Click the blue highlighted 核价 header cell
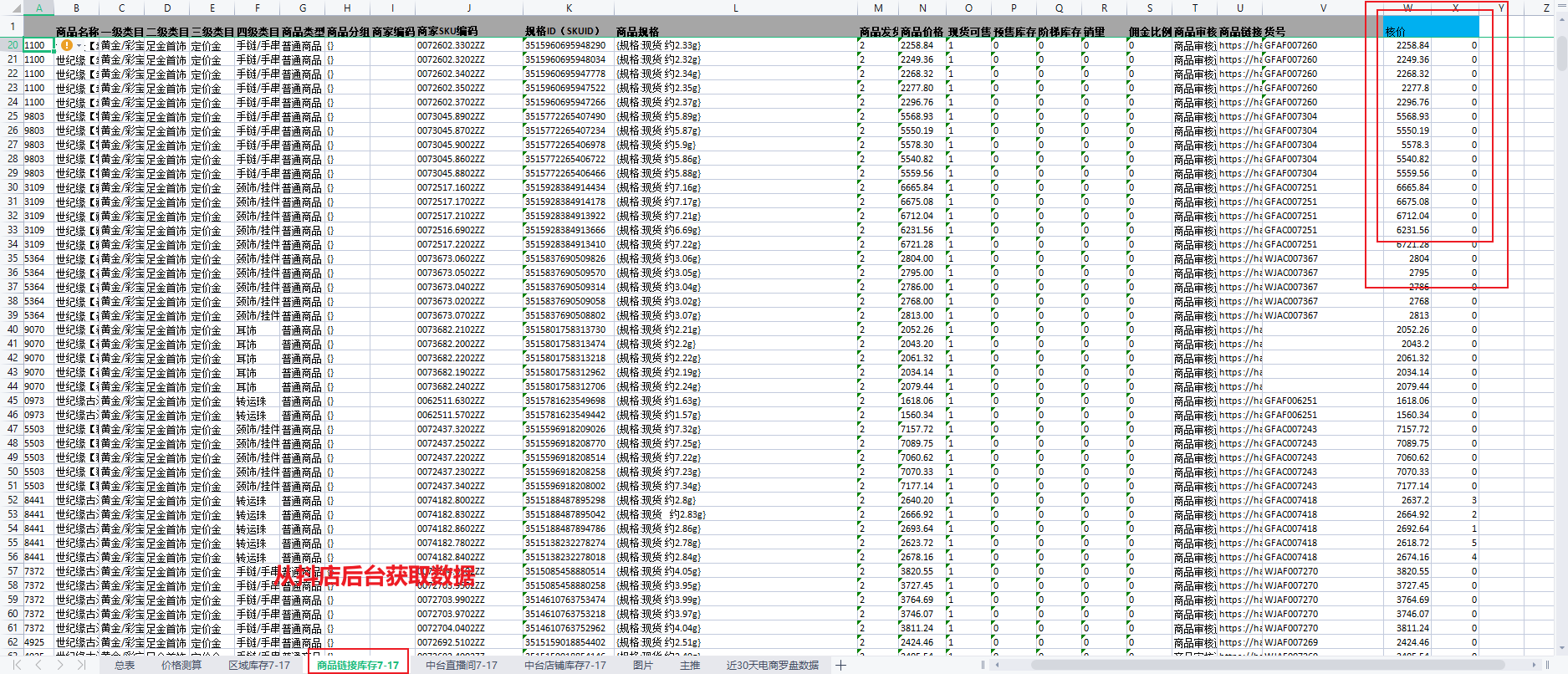This screenshot has height=674, width=1568. tap(1431, 28)
